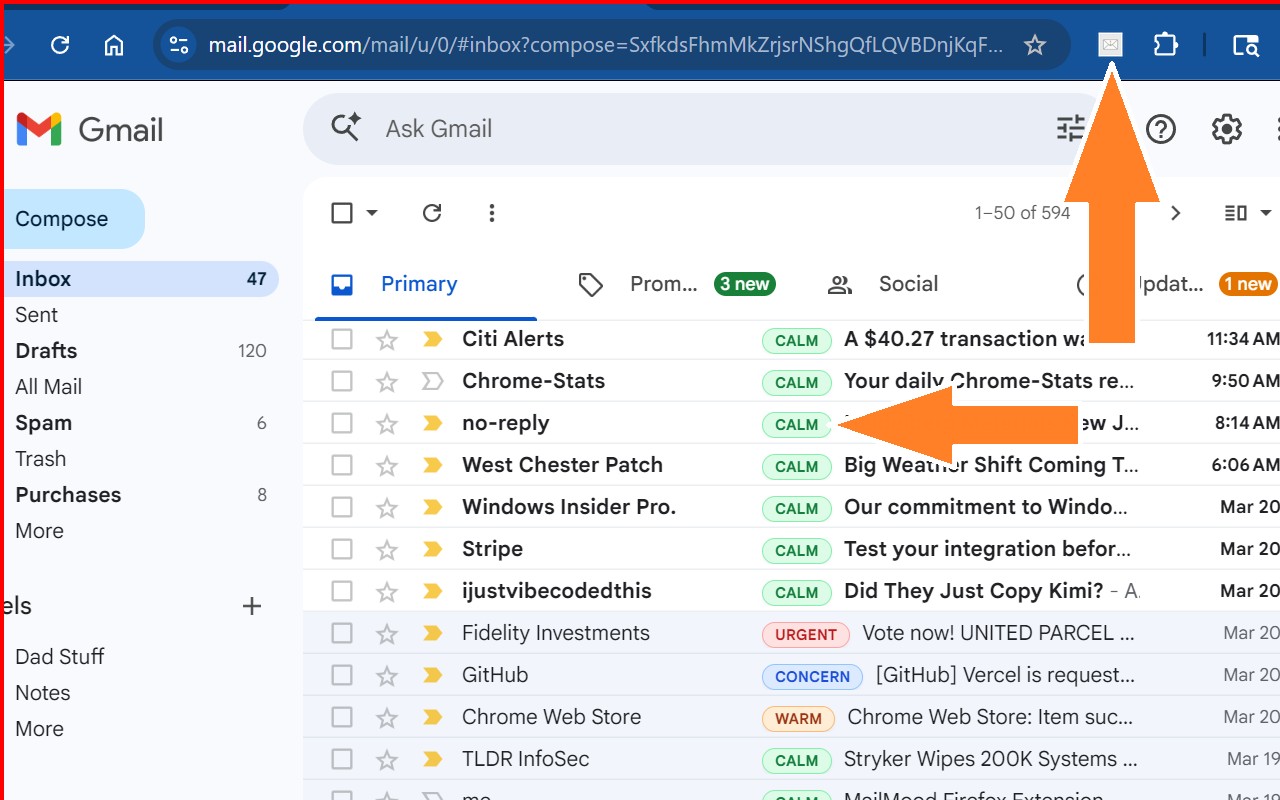Refresh the inbox message list
This screenshot has width=1280, height=800.
(x=432, y=213)
